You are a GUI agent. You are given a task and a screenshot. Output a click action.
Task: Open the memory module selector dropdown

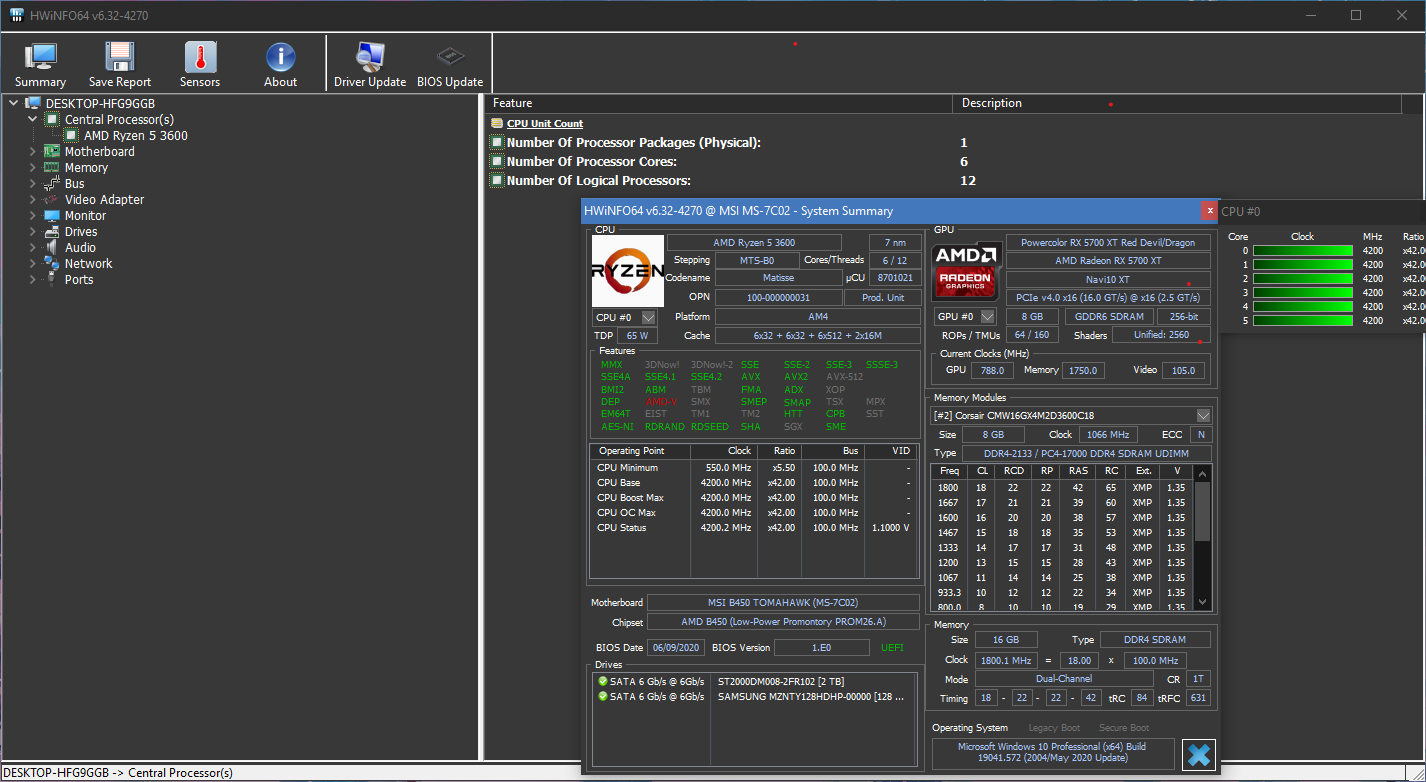(x=1203, y=415)
